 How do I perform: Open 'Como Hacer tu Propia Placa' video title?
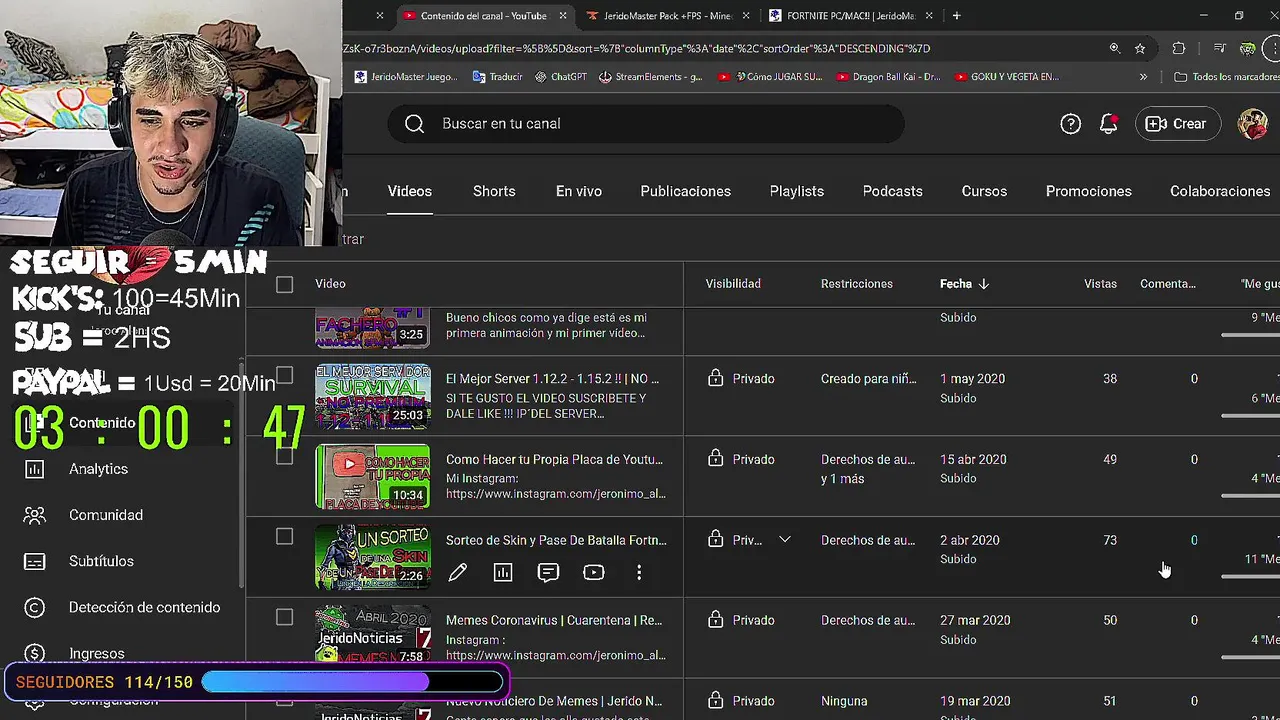(554, 459)
